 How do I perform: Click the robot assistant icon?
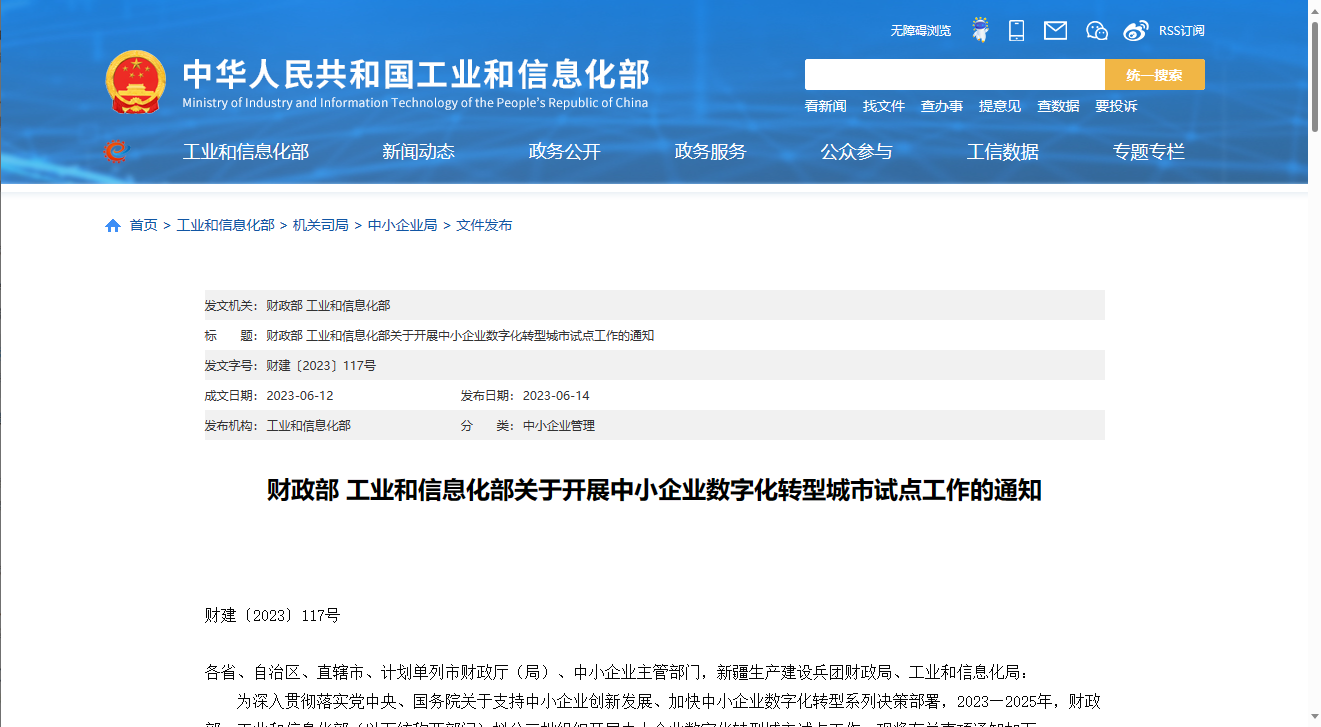click(x=979, y=30)
